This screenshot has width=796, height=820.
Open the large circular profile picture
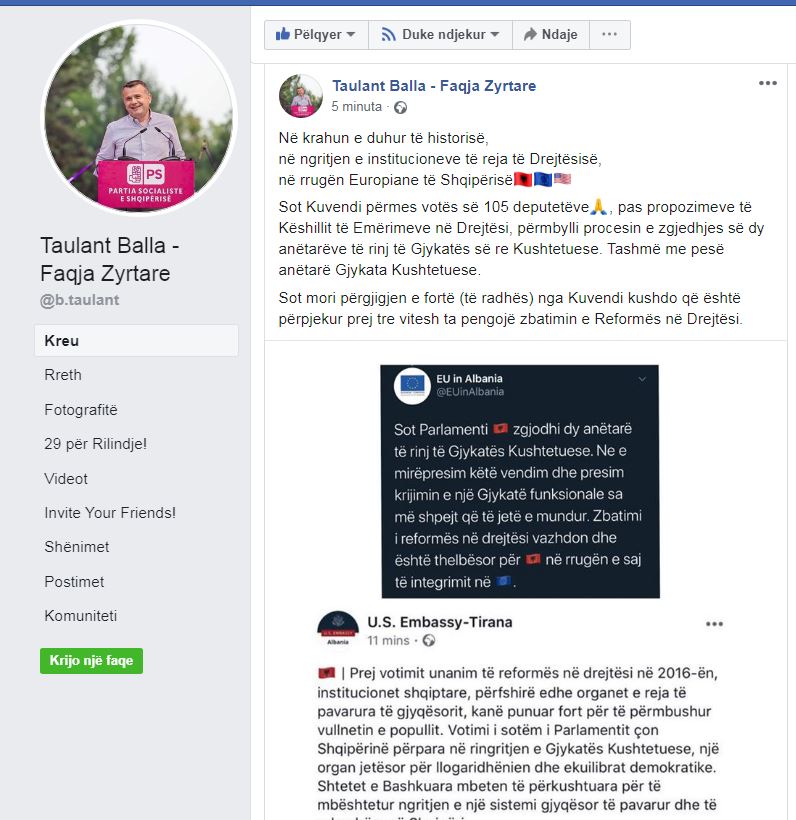tap(139, 118)
